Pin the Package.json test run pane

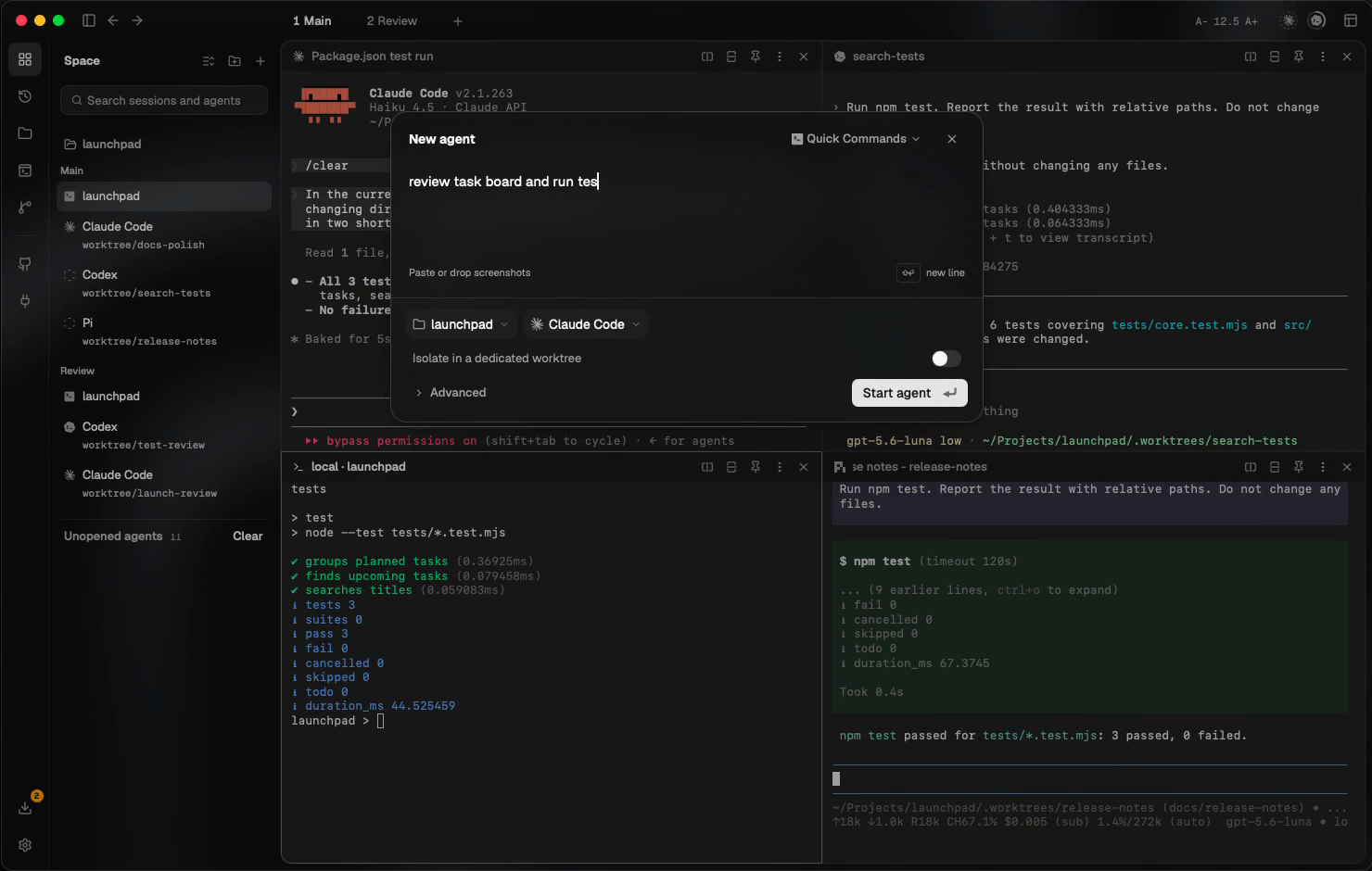756,57
